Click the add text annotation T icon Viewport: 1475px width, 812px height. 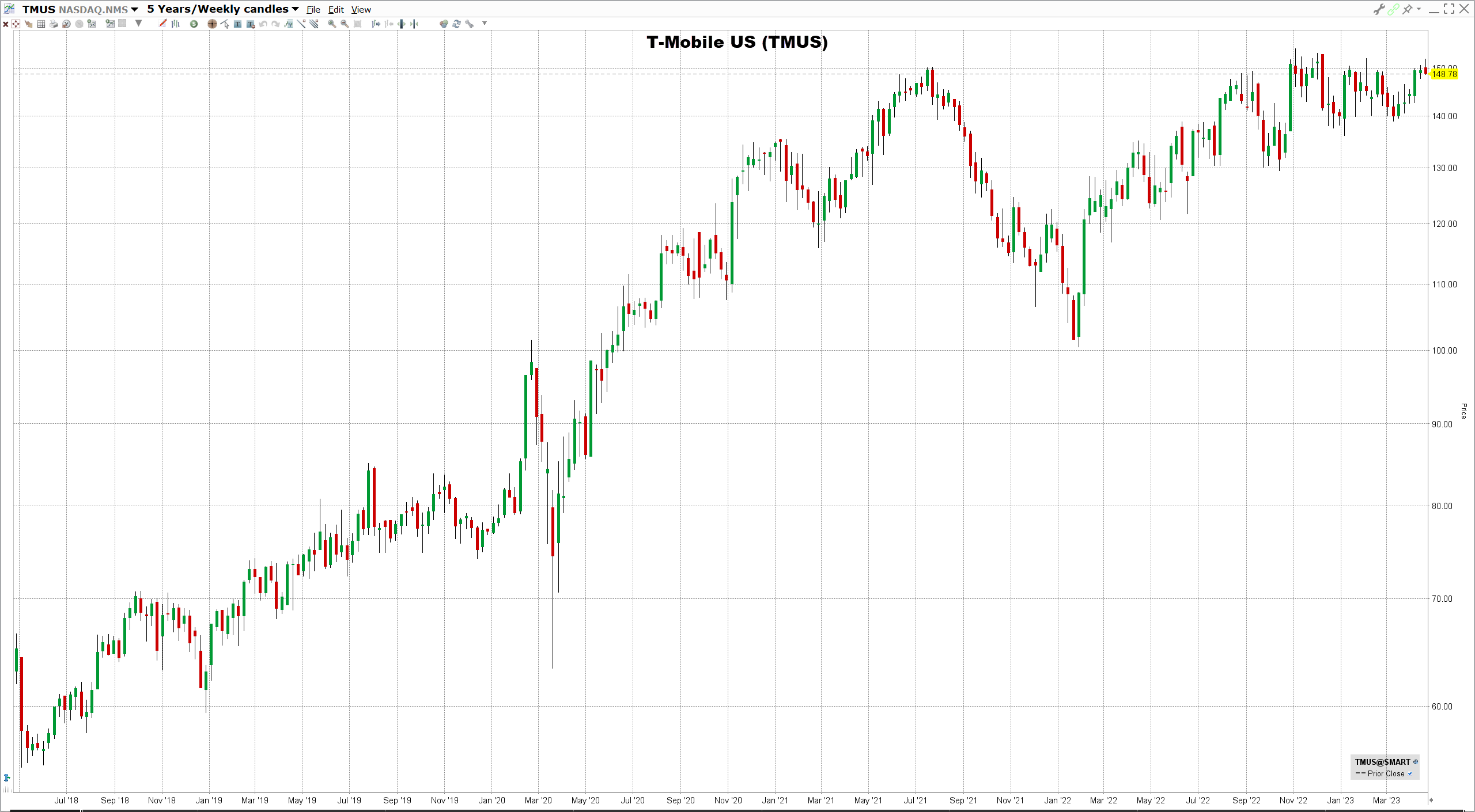tap(237, 24)
